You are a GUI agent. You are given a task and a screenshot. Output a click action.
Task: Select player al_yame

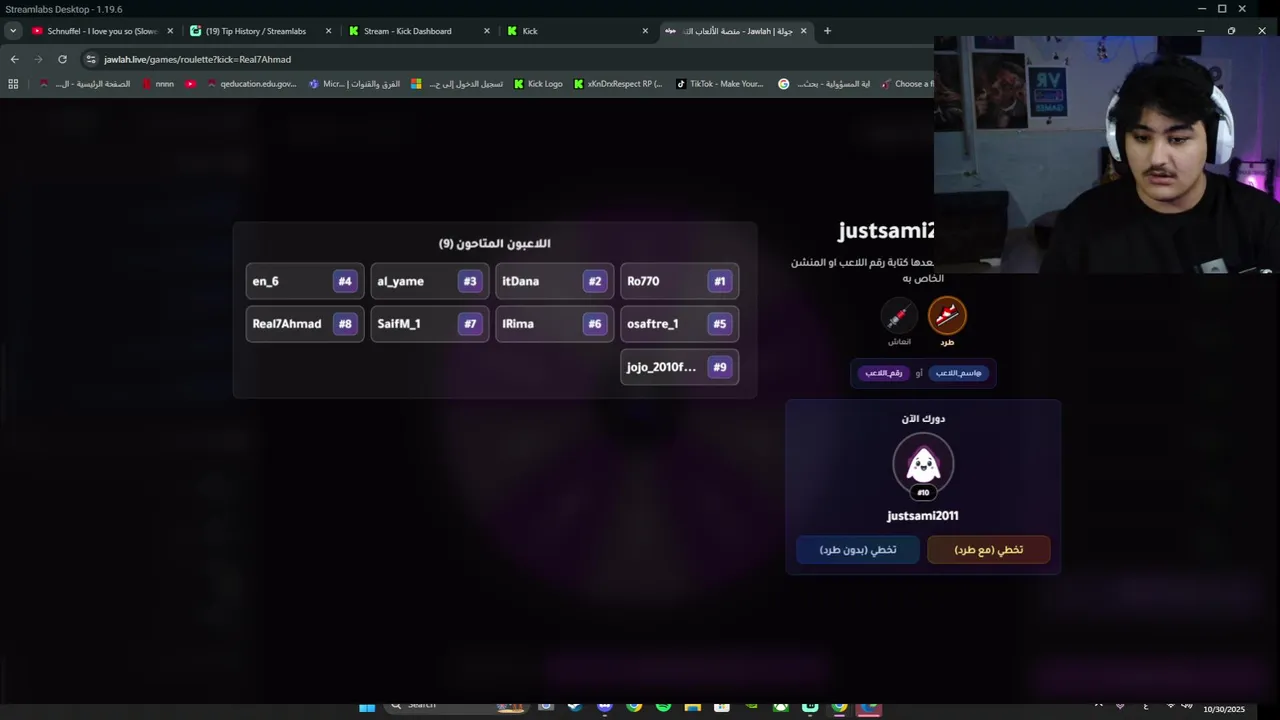pos(430,281)
